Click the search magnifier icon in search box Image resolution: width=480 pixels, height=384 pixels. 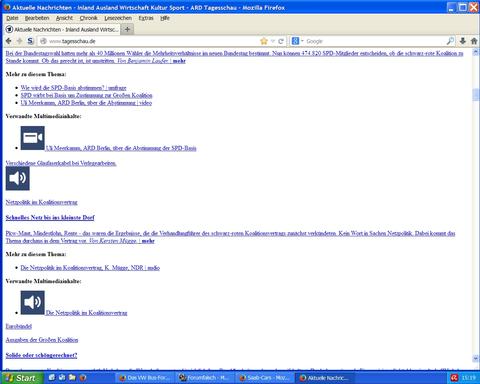pos(450,41)
